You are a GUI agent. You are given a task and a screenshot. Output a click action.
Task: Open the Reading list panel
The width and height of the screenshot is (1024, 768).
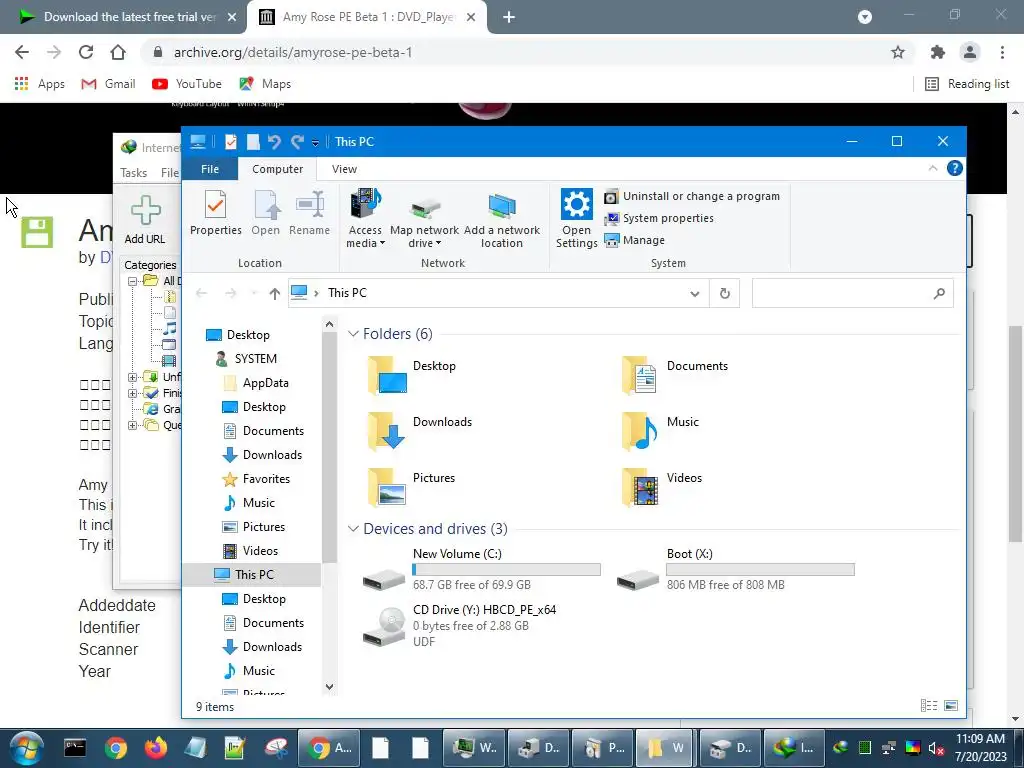coord(968,84)
